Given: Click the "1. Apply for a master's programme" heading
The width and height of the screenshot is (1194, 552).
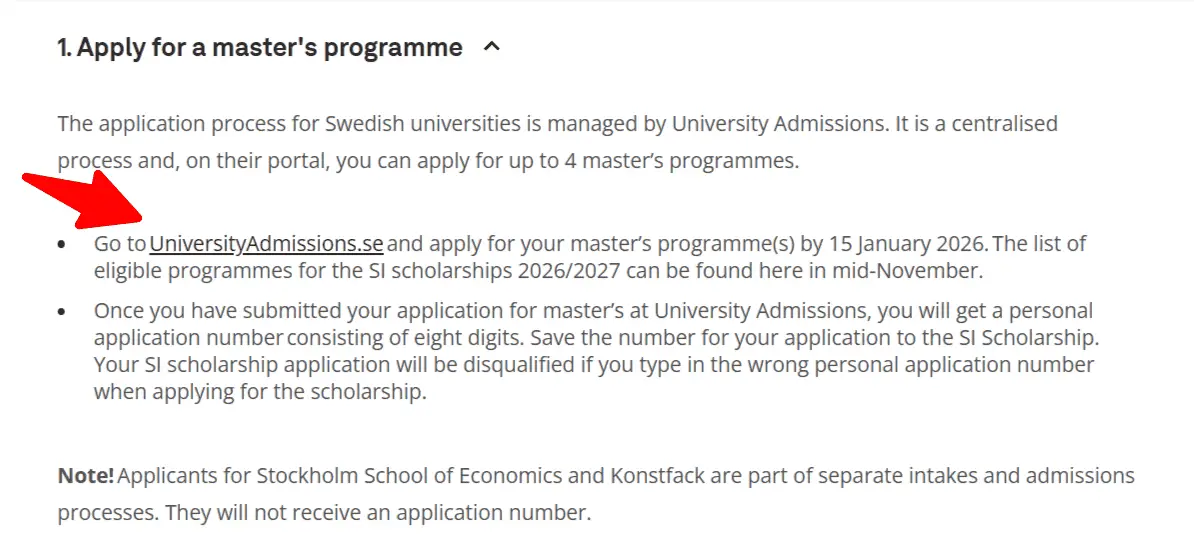Looking at the screenshot, I should 260,47.
